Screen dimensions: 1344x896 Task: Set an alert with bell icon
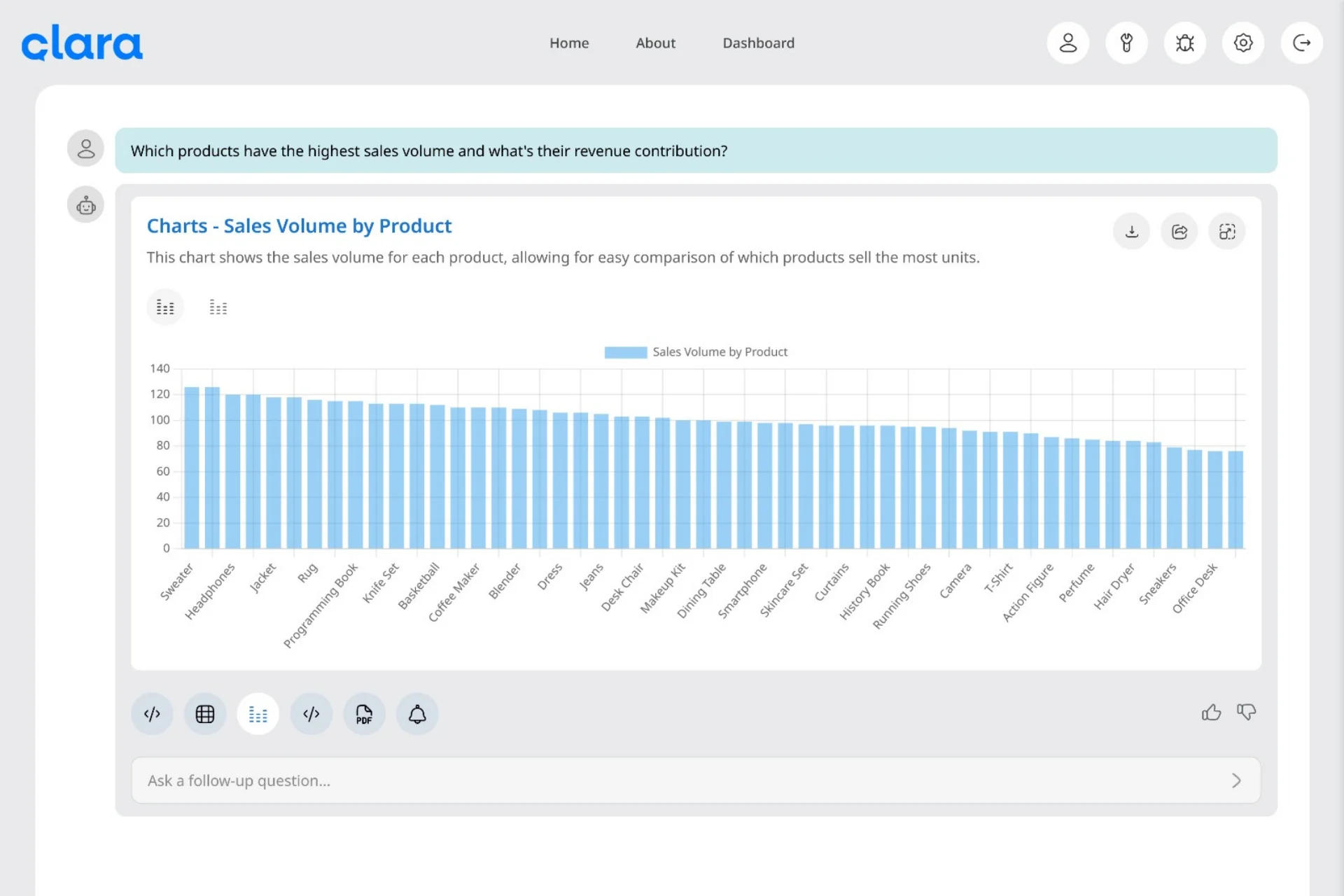coord(417,714)
